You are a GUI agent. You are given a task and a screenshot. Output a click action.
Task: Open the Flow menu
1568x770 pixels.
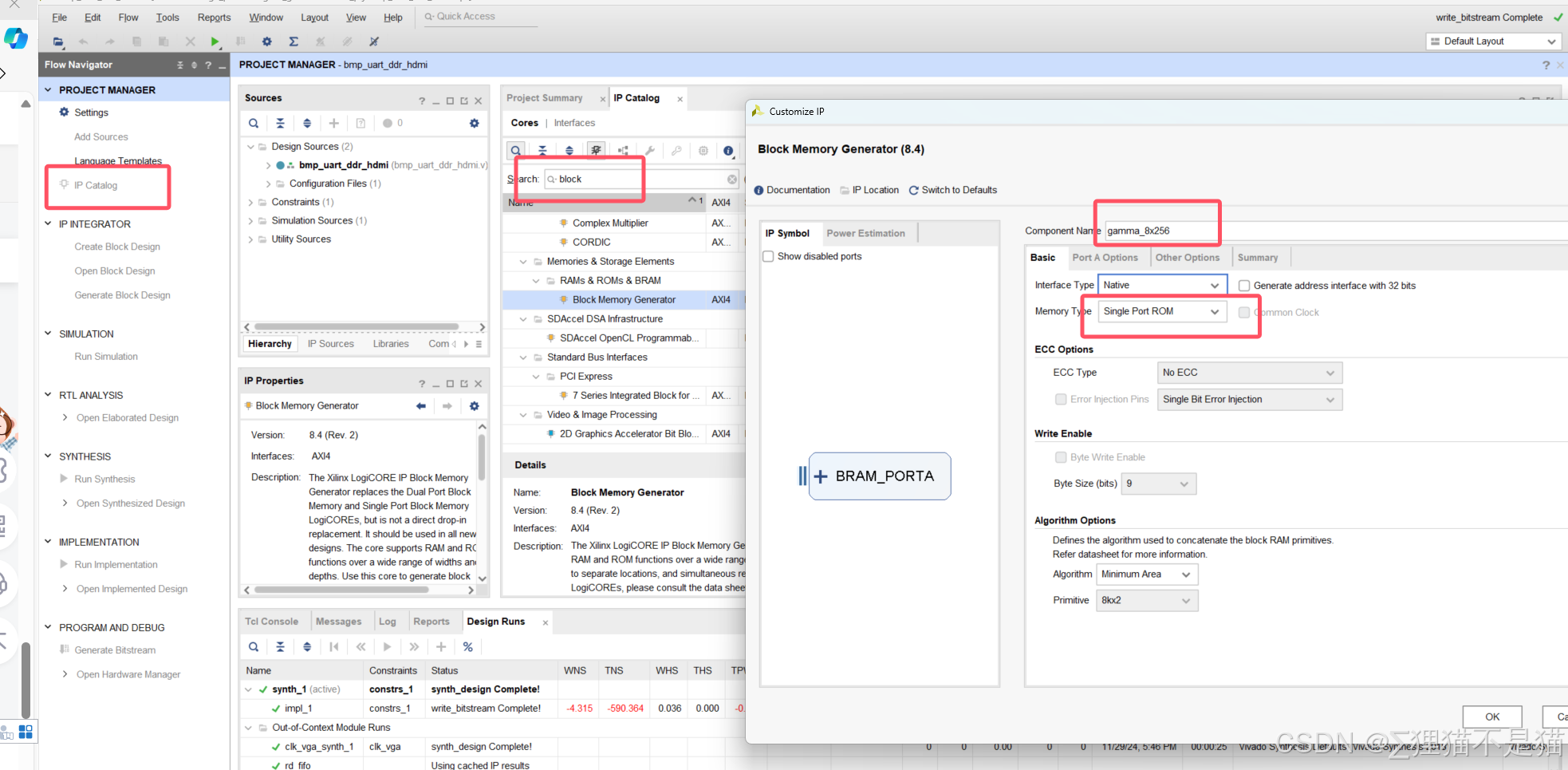pyautogui.click(x=128, y=18)
